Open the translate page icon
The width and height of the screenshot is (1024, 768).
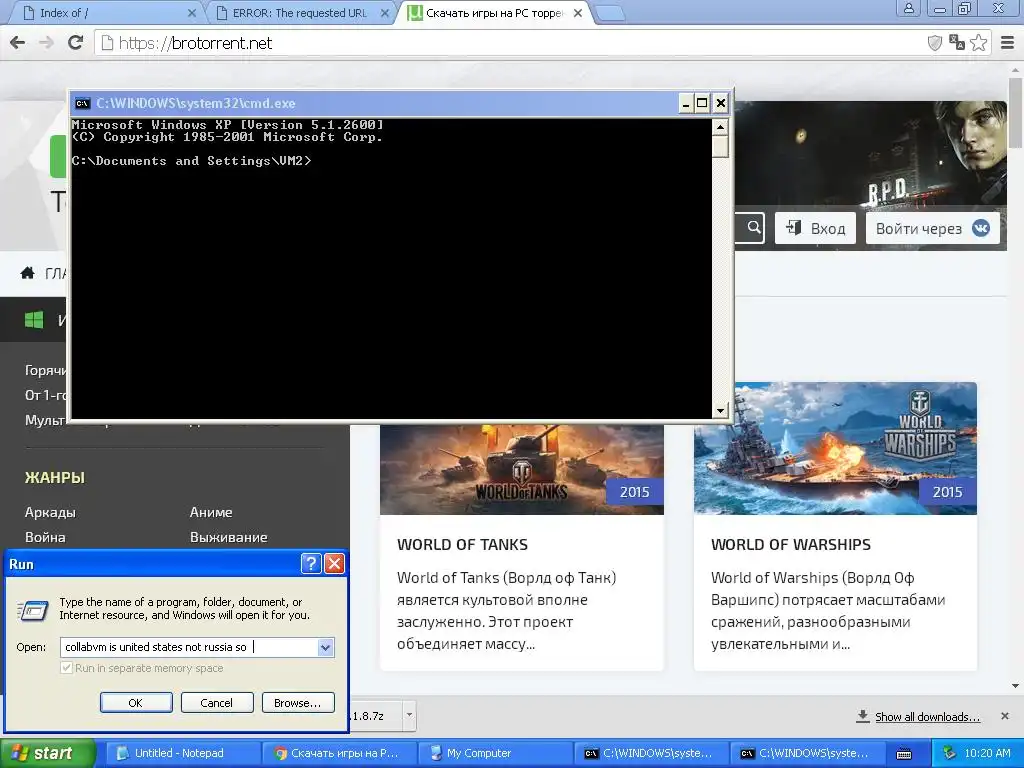pyautogui.click(x=957, y=43)
